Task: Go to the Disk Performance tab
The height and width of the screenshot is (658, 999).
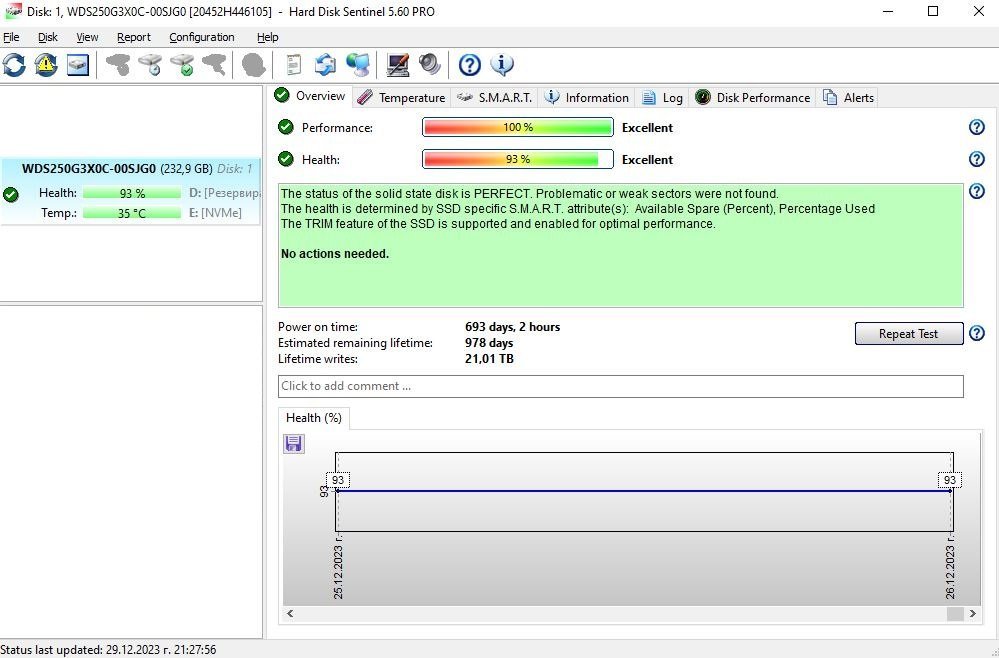Action: (x=752, y=97)
